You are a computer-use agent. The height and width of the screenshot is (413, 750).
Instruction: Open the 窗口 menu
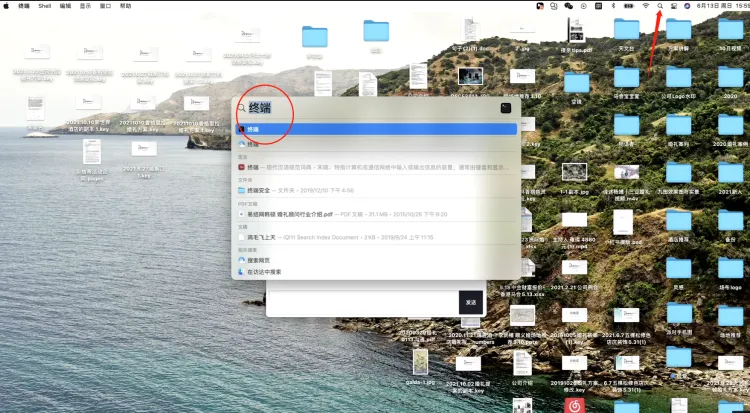(x=105, y=6)
